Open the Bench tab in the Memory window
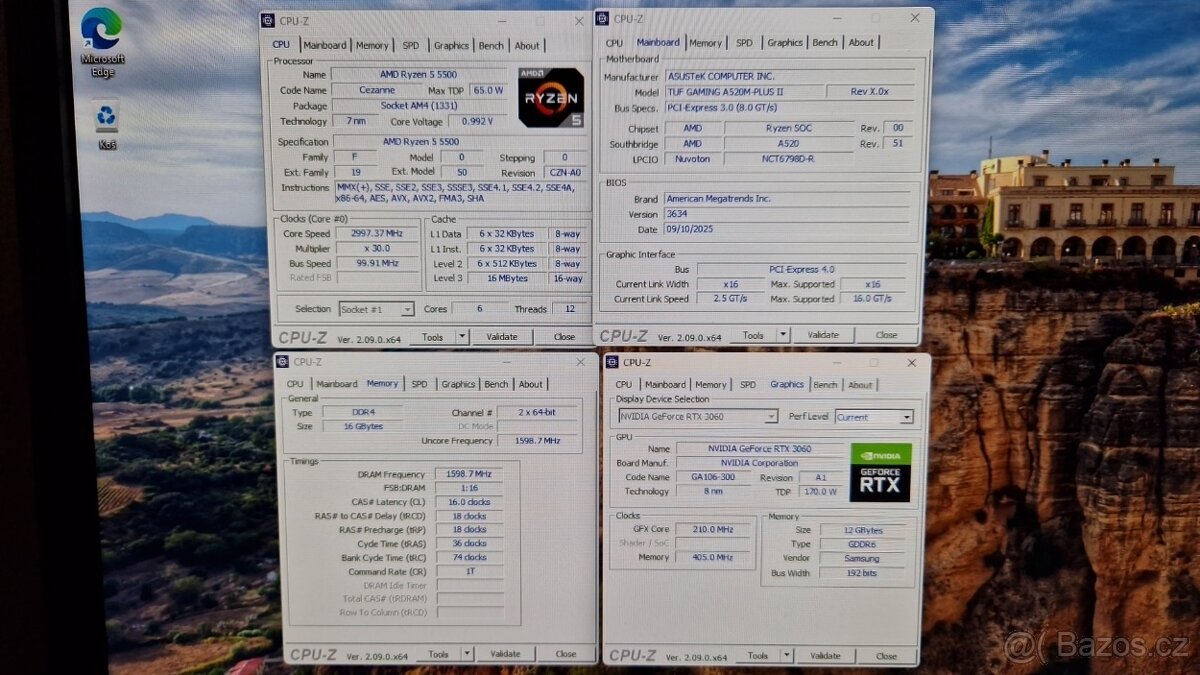1200x675 pixels. click(x=497, y=384)
